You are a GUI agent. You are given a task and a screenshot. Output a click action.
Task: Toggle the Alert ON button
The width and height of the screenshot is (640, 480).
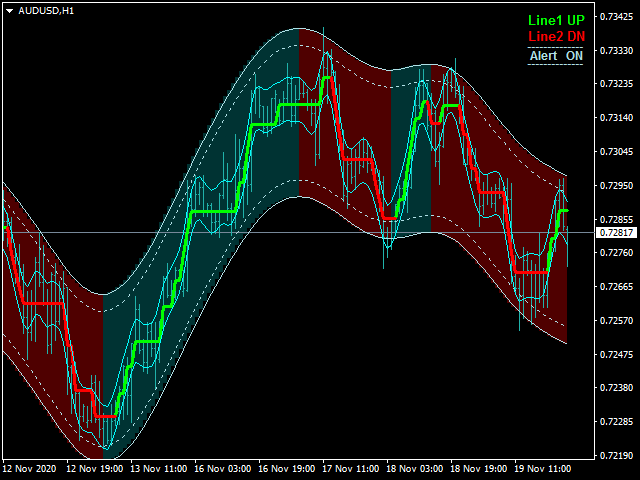coord(556,56)
